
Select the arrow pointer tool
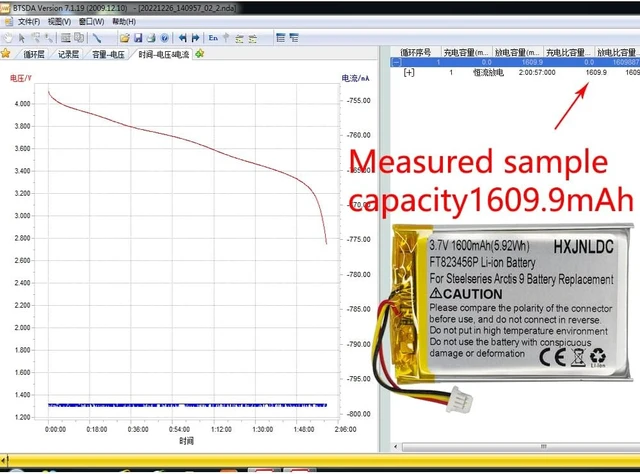(22, 38)
